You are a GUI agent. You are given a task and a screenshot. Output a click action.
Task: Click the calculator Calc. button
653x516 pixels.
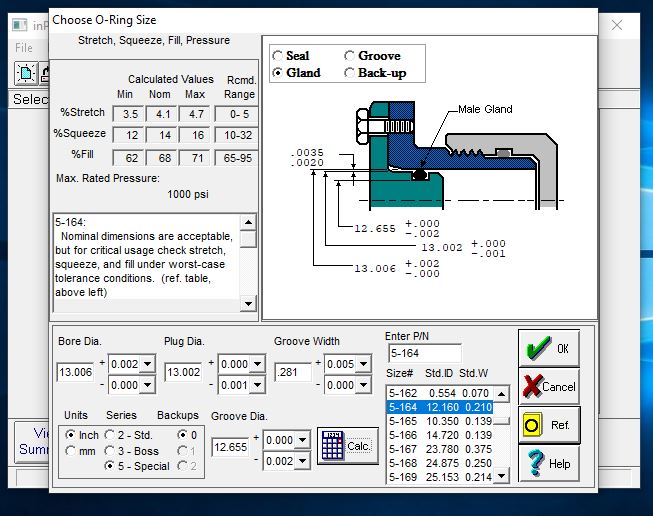[x=348, y=446]
